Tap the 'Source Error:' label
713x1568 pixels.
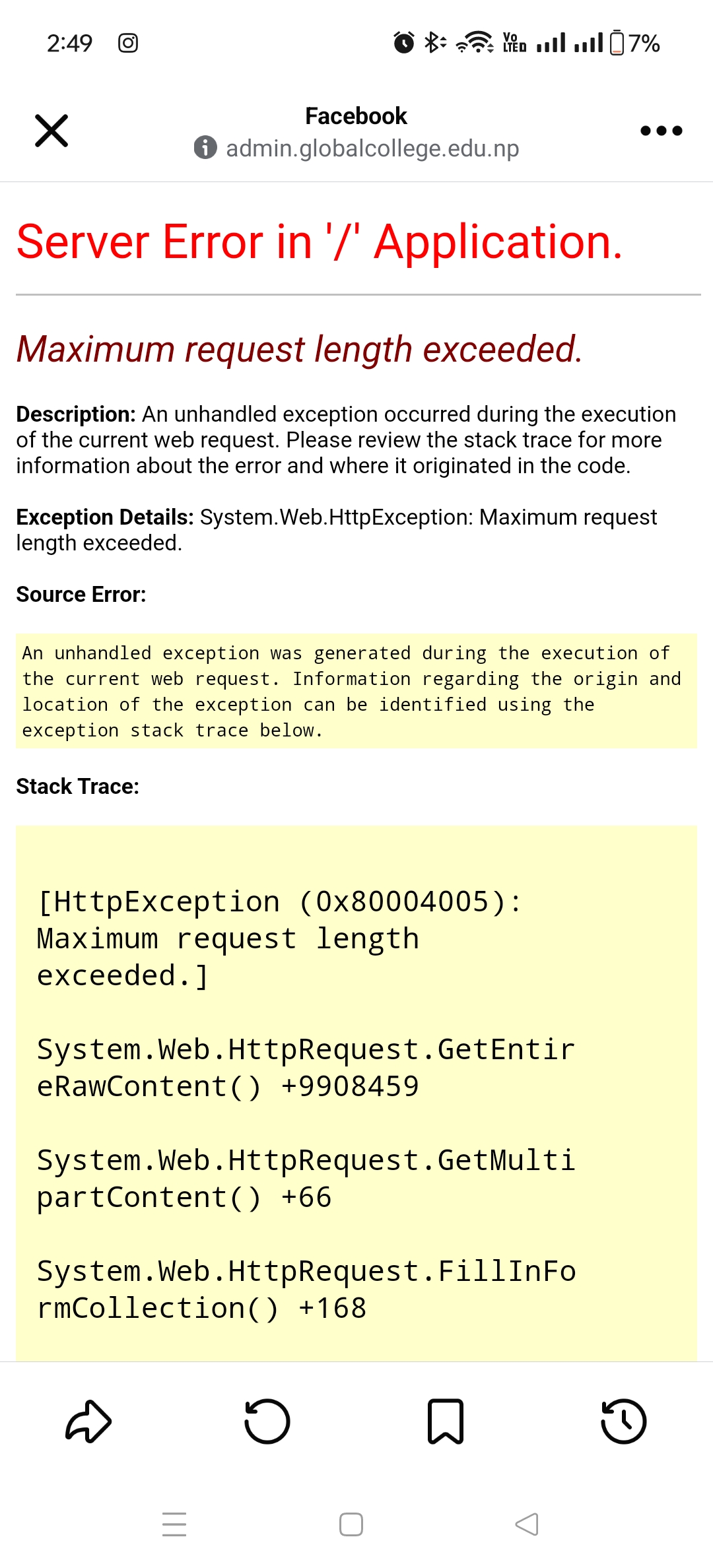[x=81, y=595]
